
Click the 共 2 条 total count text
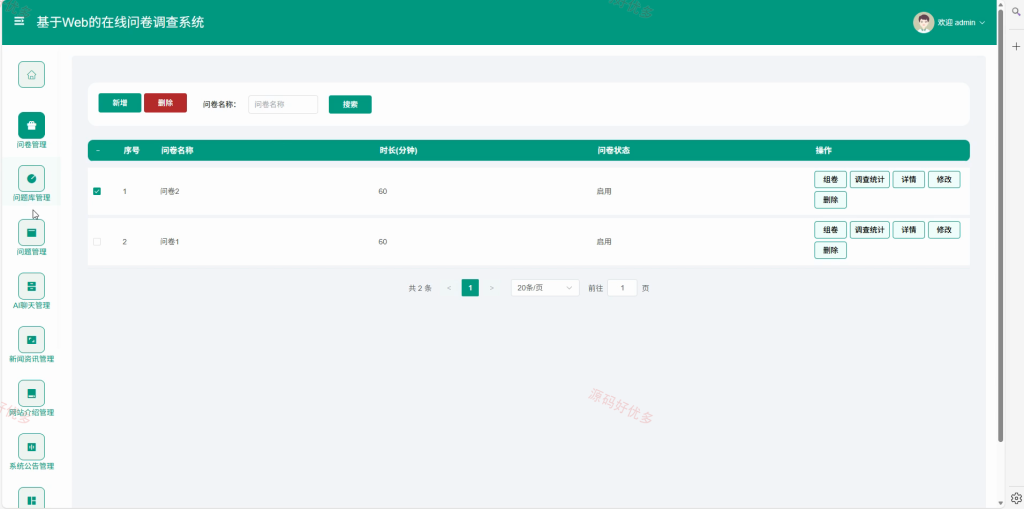pyautogui.click(x=420, y=288)
